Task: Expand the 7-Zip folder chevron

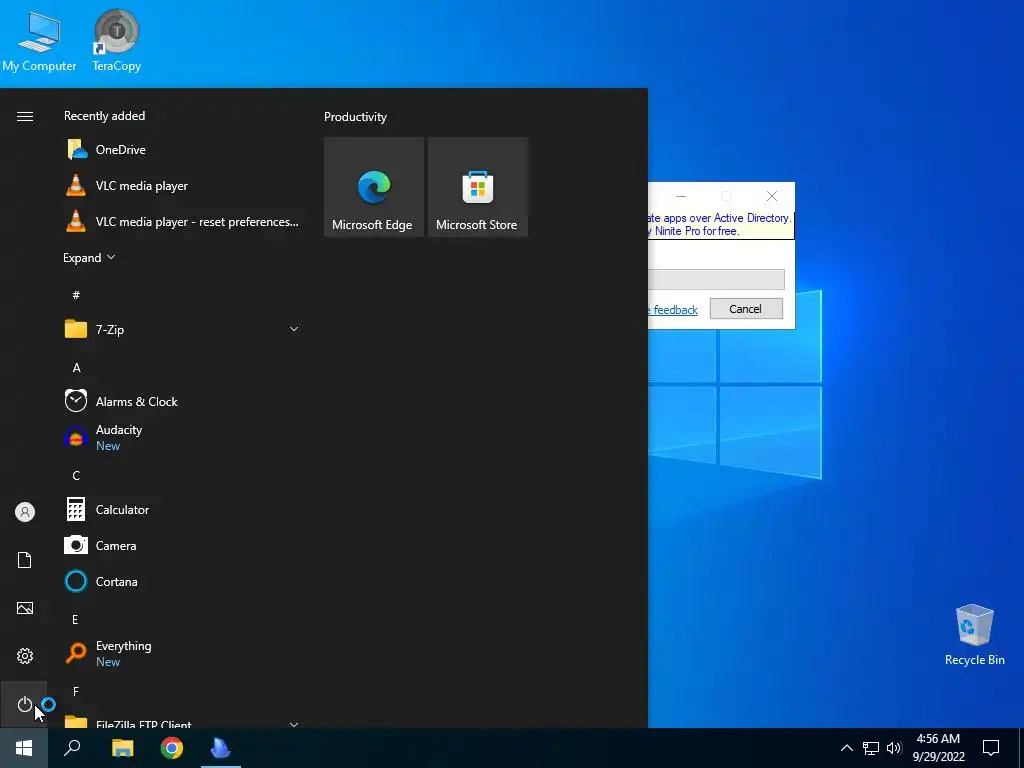Action: point(294,329)
